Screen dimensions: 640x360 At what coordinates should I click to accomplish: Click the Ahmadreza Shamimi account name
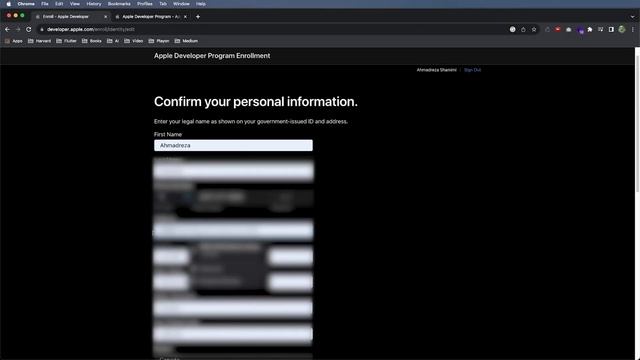pos(436,70)
